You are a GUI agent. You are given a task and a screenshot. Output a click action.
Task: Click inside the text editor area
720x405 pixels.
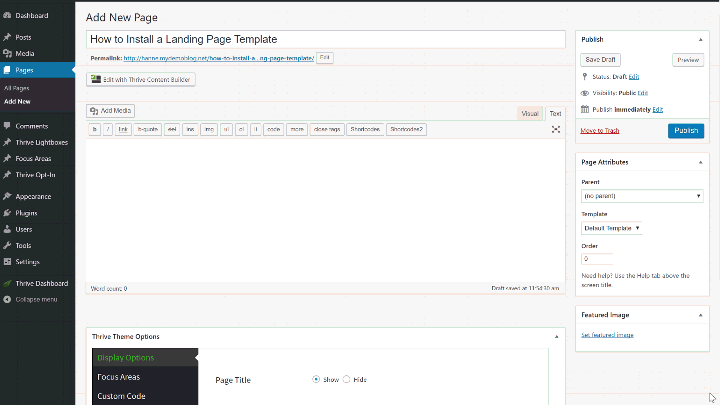[325, 210]
